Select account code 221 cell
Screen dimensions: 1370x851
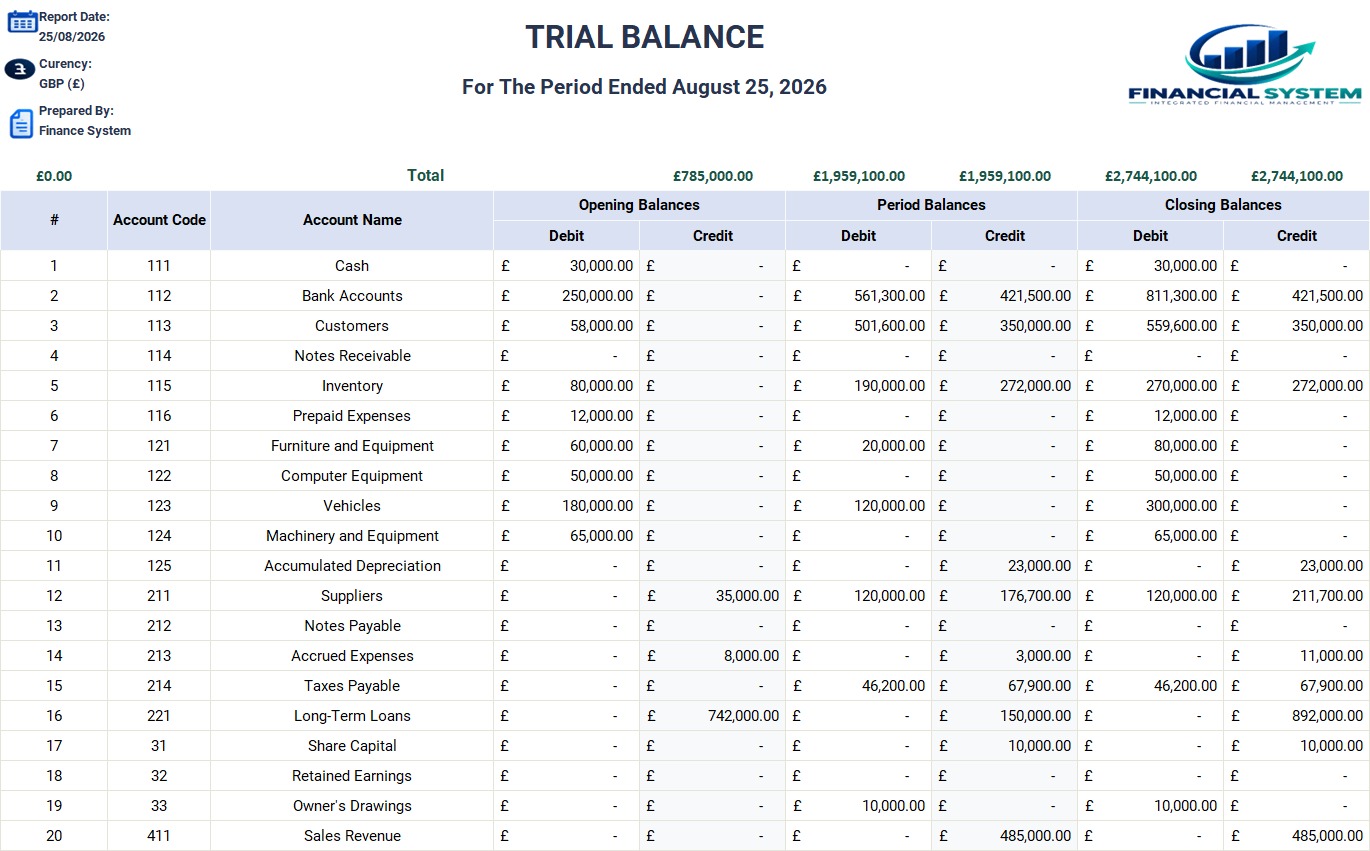[x=159, y=716]
